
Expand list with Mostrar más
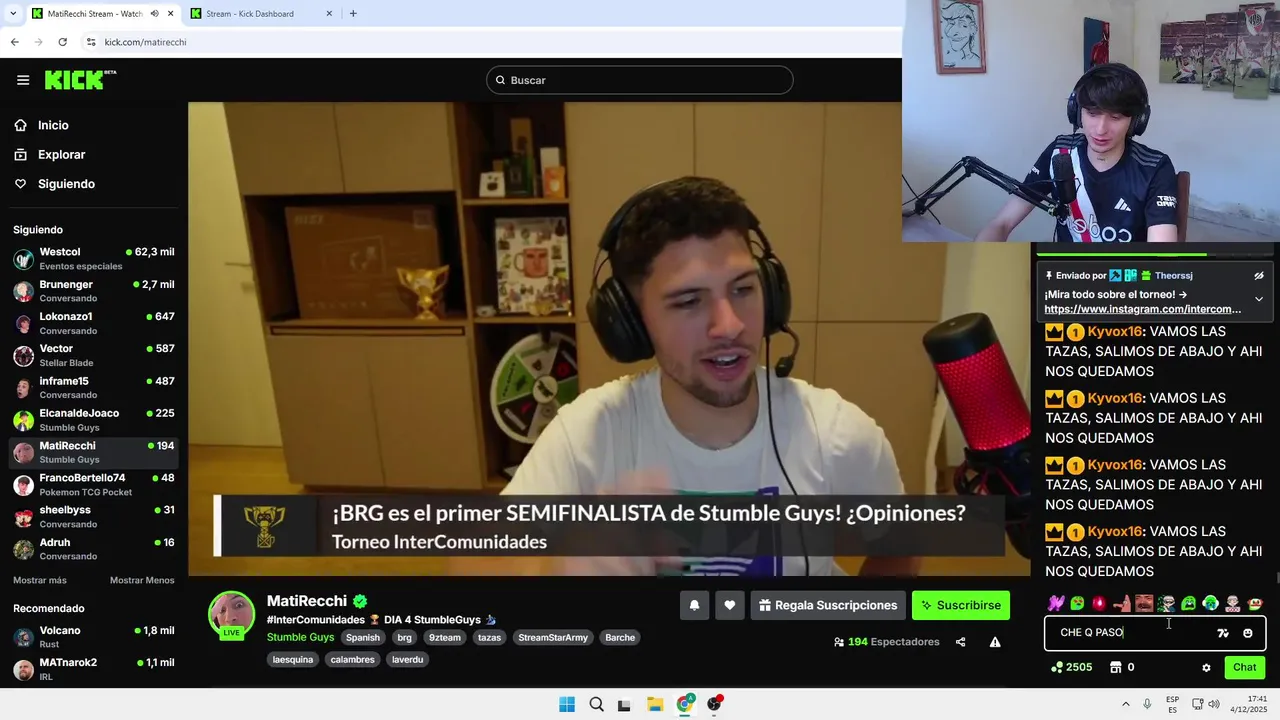(40, 580)
